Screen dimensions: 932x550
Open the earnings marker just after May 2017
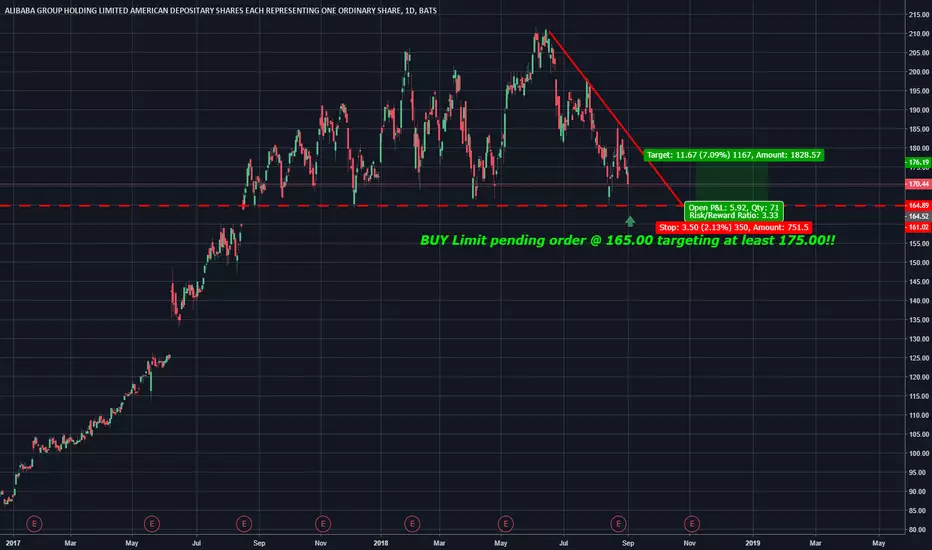[x=152, y=524]
